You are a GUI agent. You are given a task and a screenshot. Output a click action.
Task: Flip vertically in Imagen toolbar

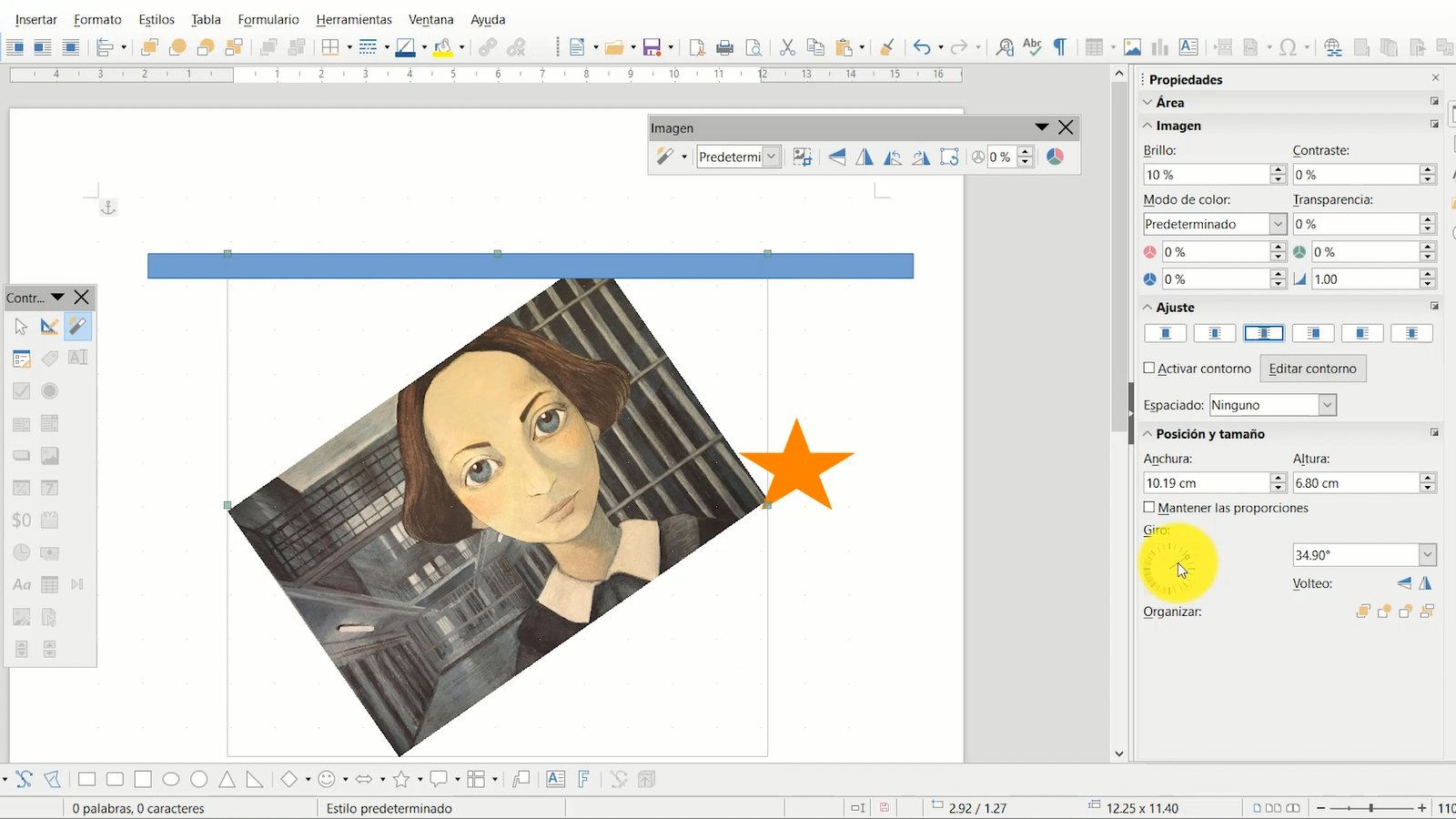click(x=836, y=157)
